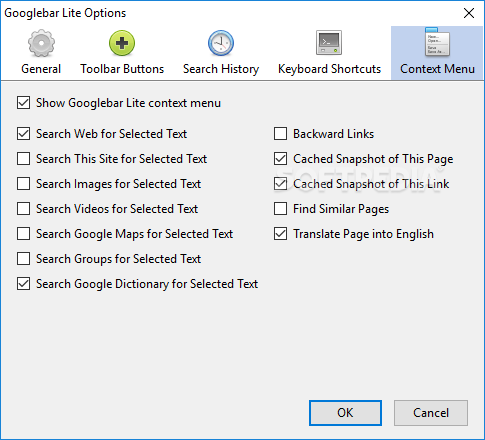Confirm settings with the OK button
The width and height of the screenshot is (485, 440).
point(345,413)
